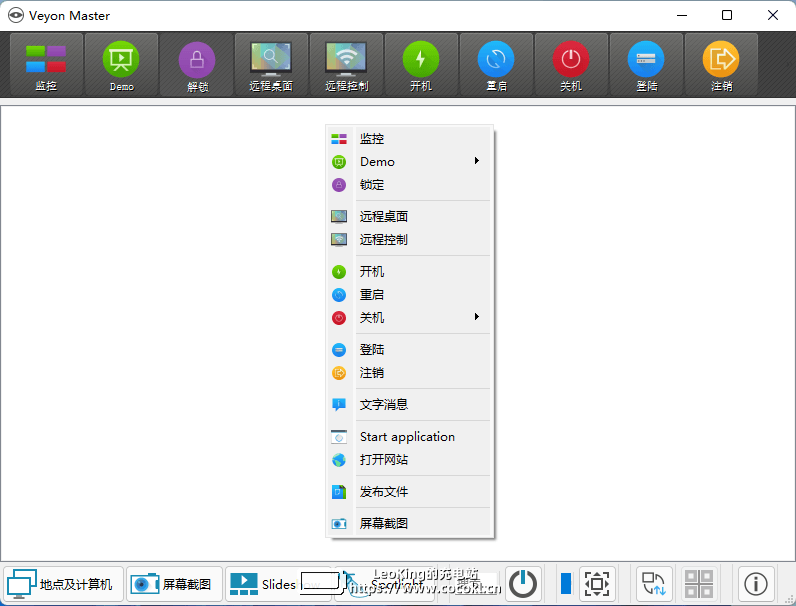Click the align-to-grid icon
796x606 pixels.
pyautogui.click(x=699, y=584)
